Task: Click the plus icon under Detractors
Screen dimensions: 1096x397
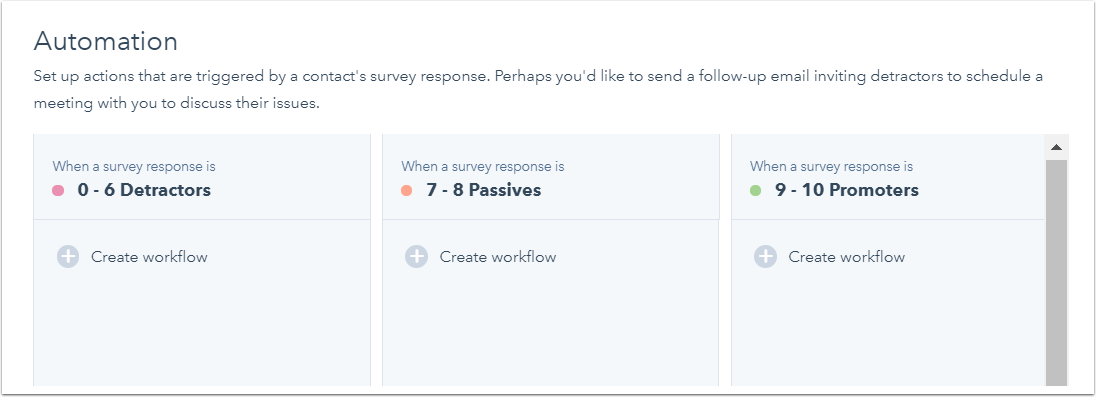Action: (68, 257)
